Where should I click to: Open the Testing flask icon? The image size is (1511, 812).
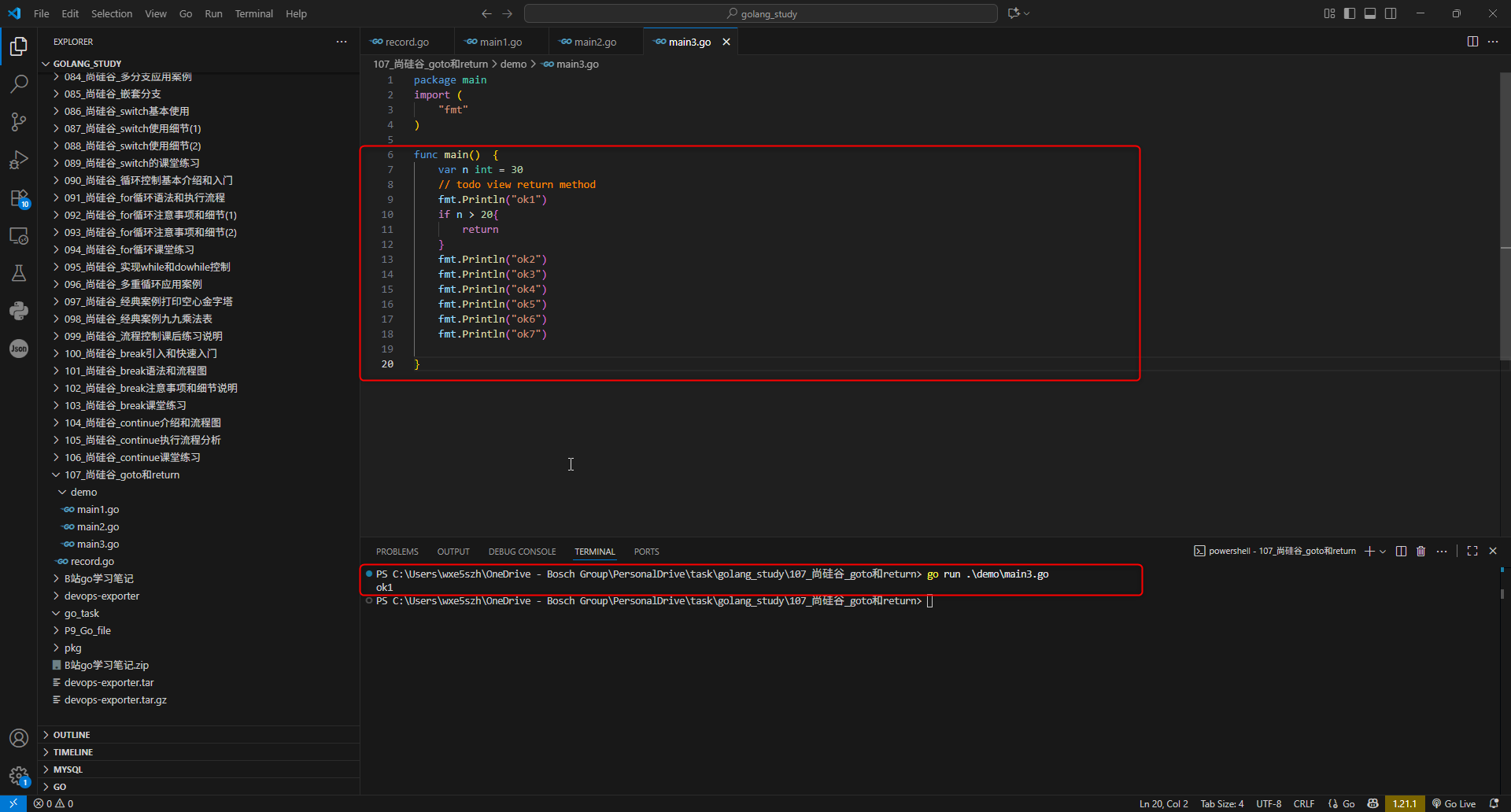point(19,273)
